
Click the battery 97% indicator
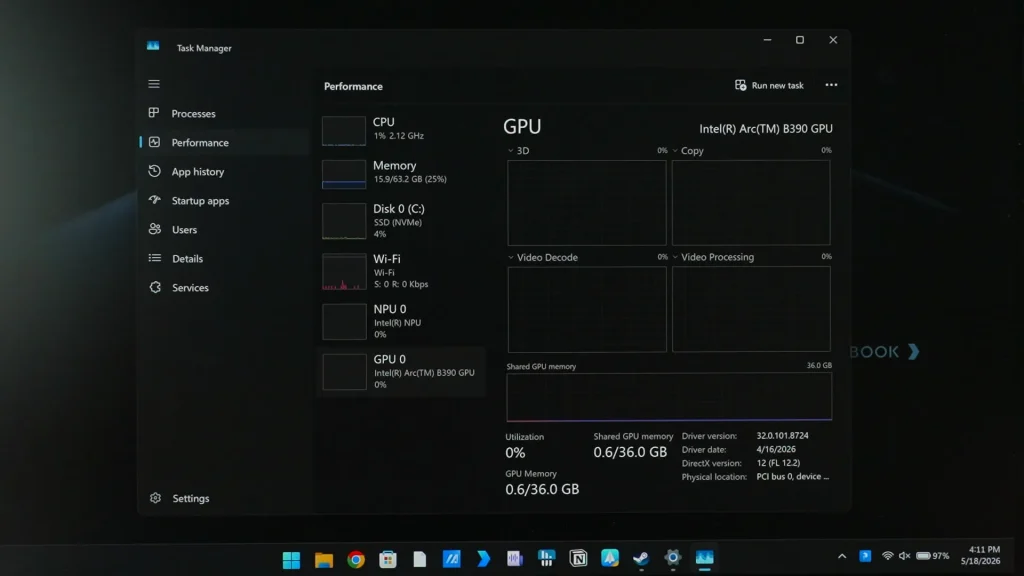click(x=933, y=556)
